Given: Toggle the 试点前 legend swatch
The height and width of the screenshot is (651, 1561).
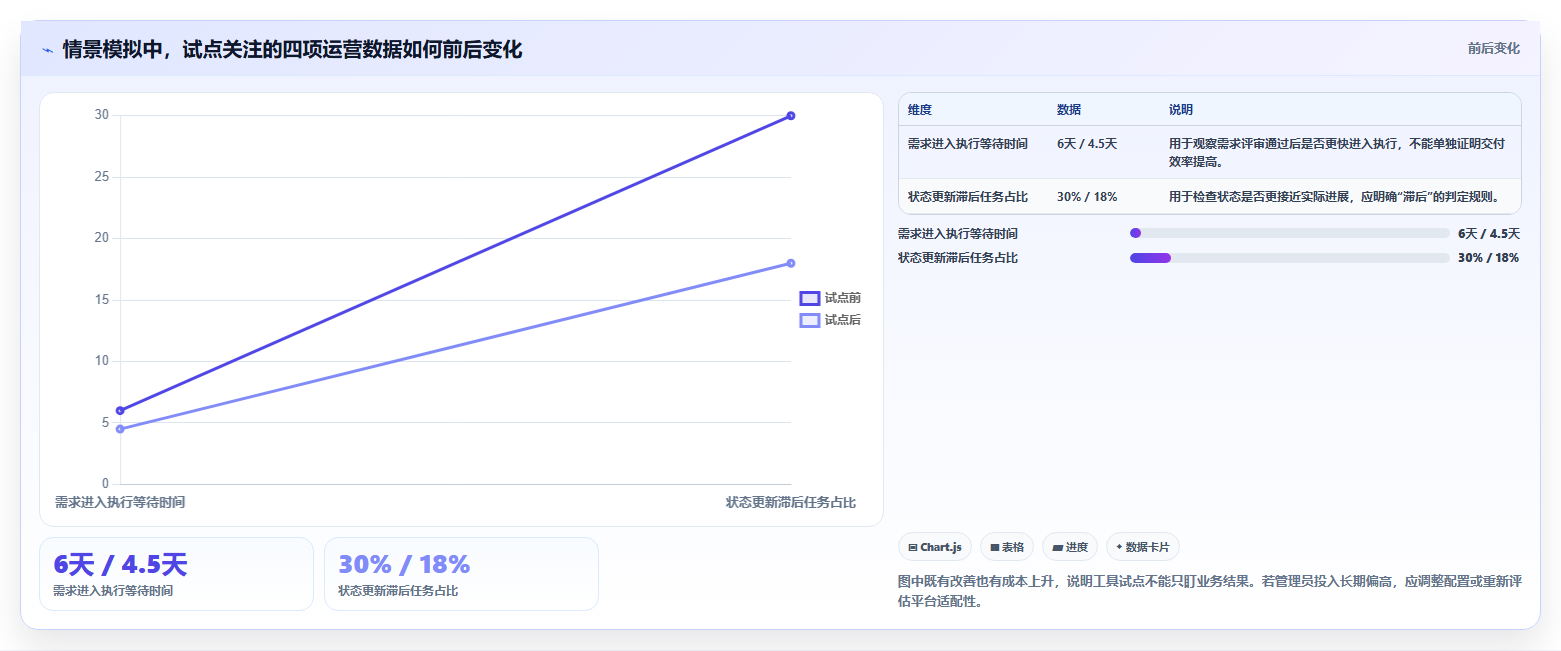Looking at the screenshot, I should pos(810,298).
